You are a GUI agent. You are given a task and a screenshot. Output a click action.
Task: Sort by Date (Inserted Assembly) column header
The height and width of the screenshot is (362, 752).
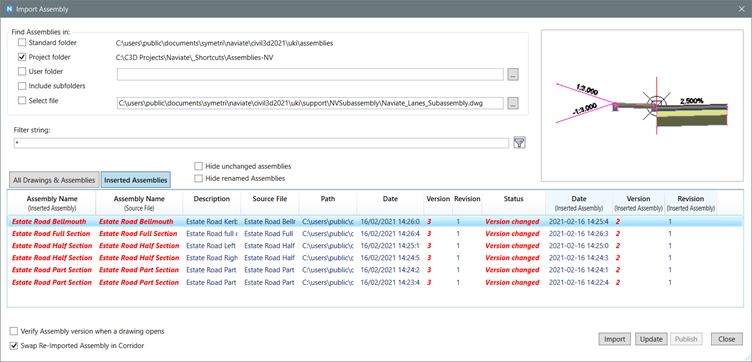pos(578,203)
